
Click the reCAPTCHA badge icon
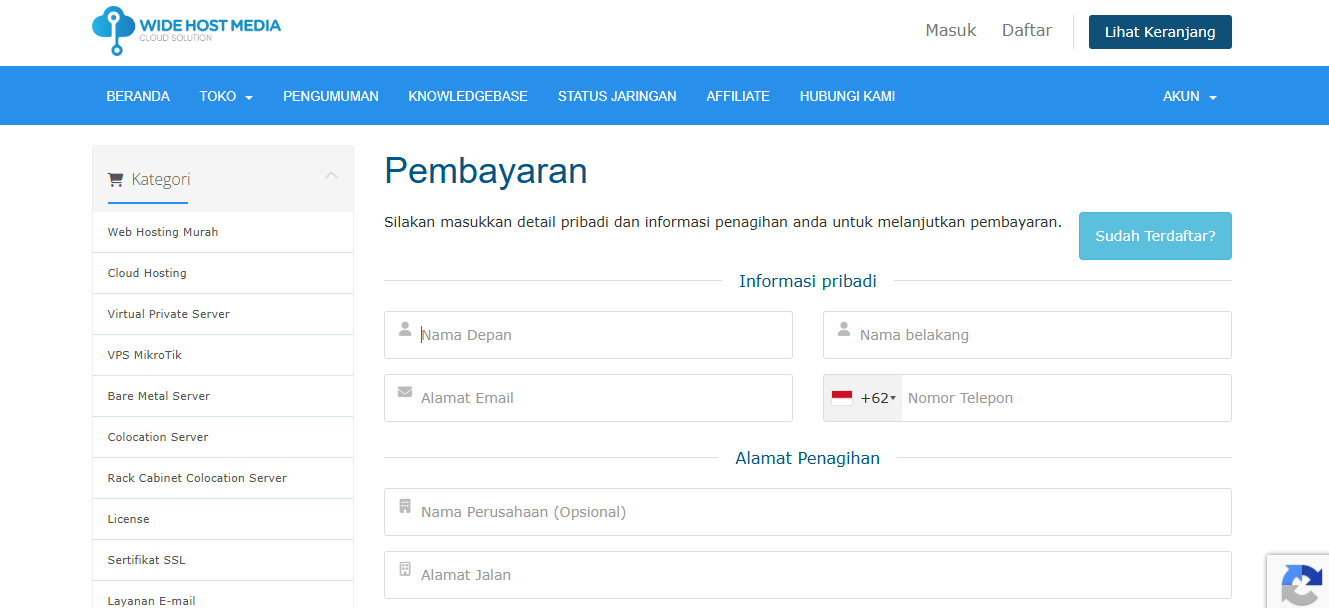(x=1301, y=585)
